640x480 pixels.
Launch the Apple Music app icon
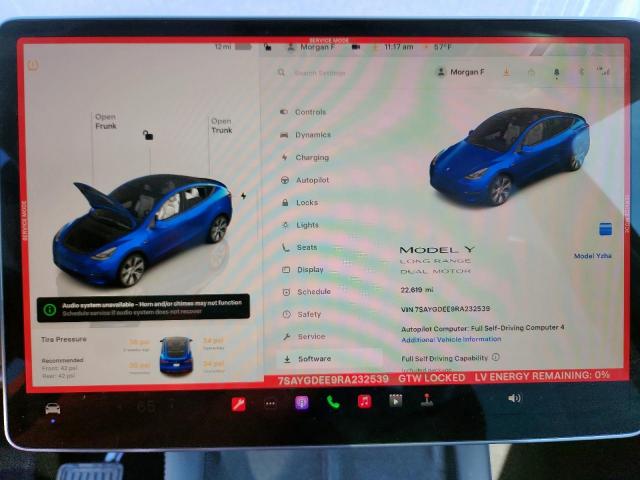point(364,401)
